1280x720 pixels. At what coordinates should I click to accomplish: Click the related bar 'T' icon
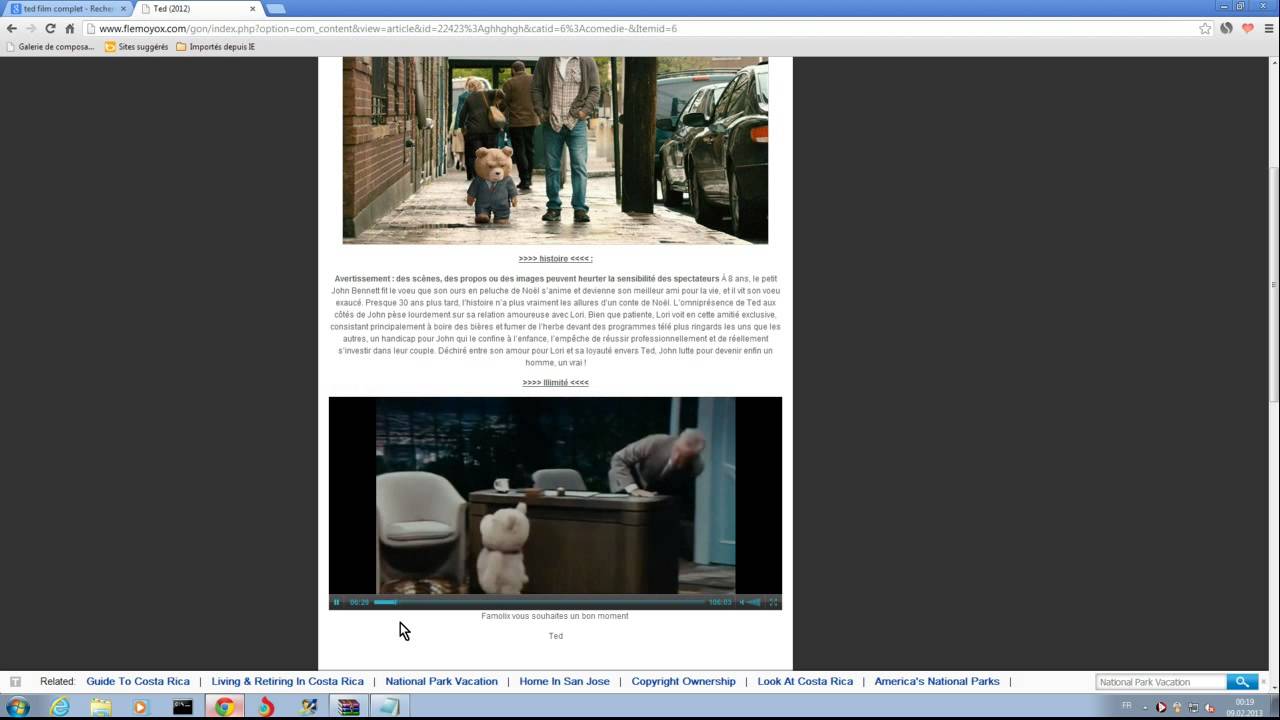click(x=15, y=682)
